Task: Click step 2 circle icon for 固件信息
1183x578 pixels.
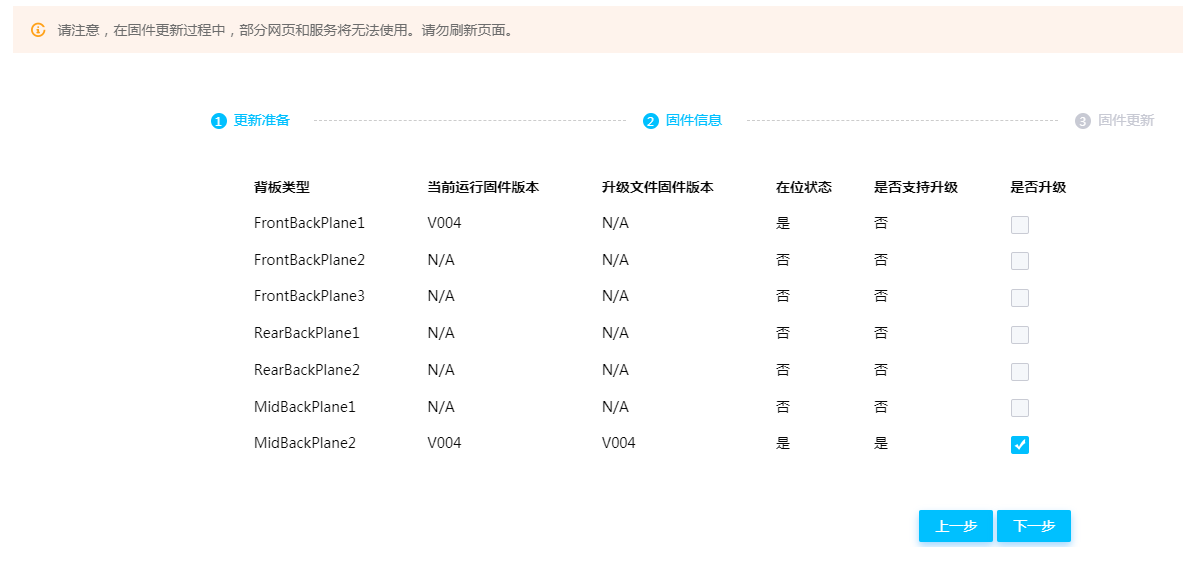Action: [x=651, y=121]
